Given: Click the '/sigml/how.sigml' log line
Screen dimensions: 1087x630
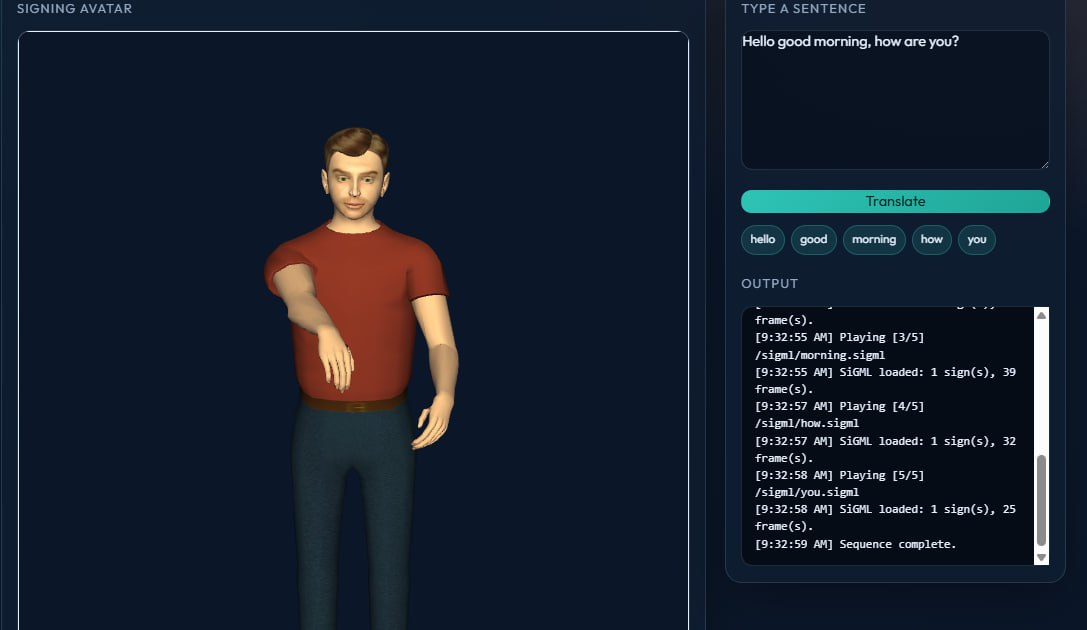Looking at the screenshot, I should [806, 423].
